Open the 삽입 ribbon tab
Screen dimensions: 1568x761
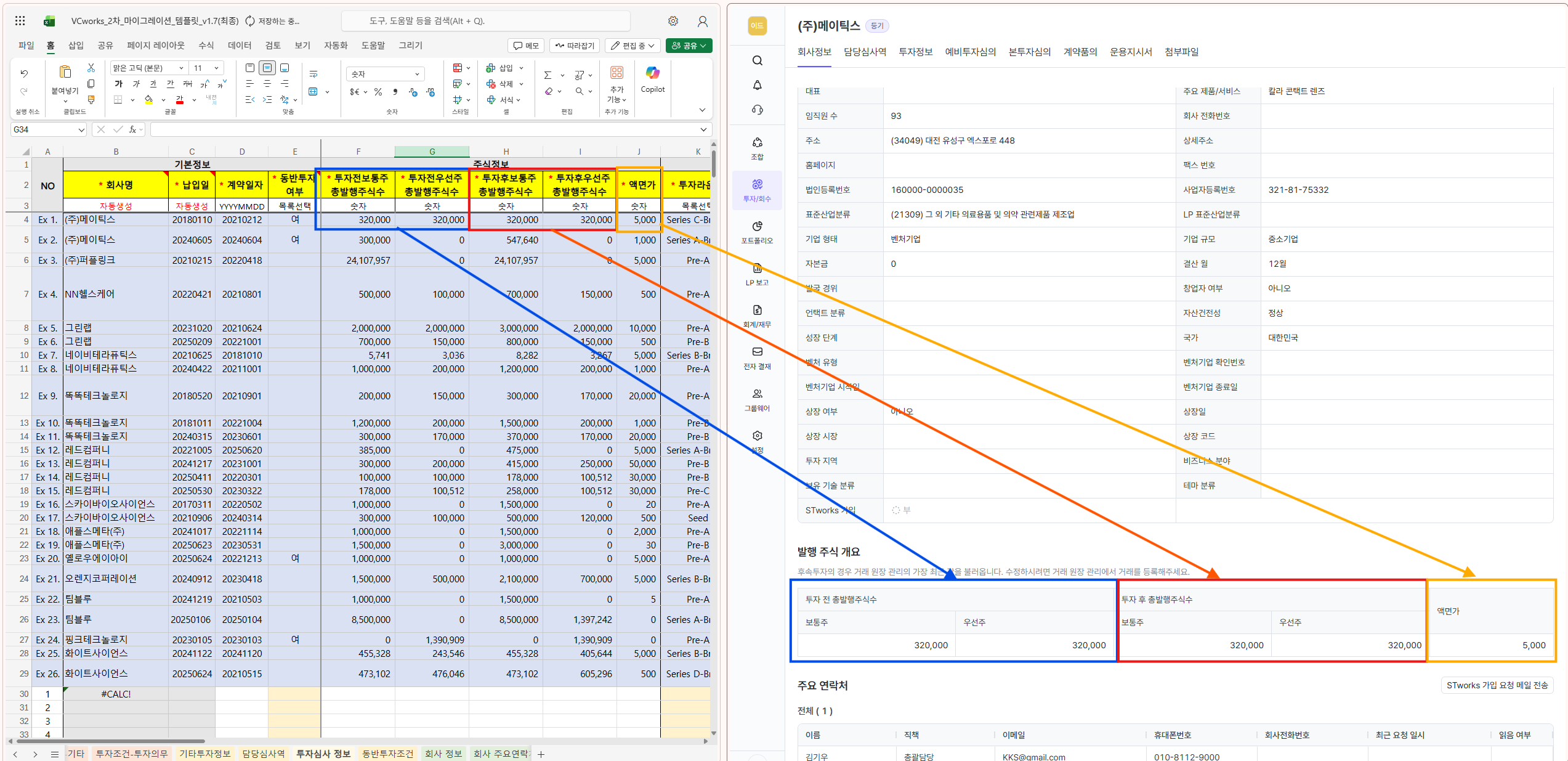76,46
